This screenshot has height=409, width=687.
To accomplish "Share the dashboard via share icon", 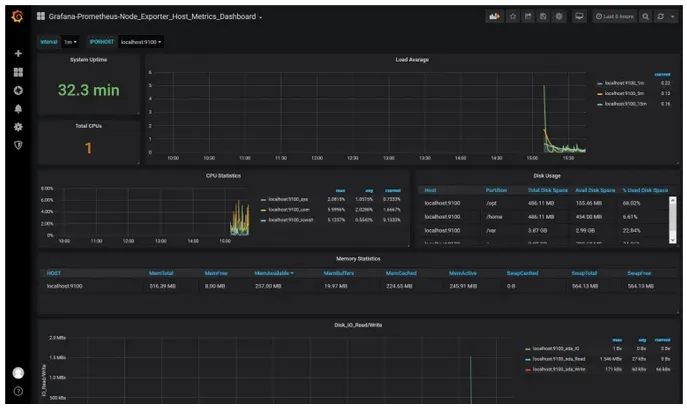I will point(528,16).
